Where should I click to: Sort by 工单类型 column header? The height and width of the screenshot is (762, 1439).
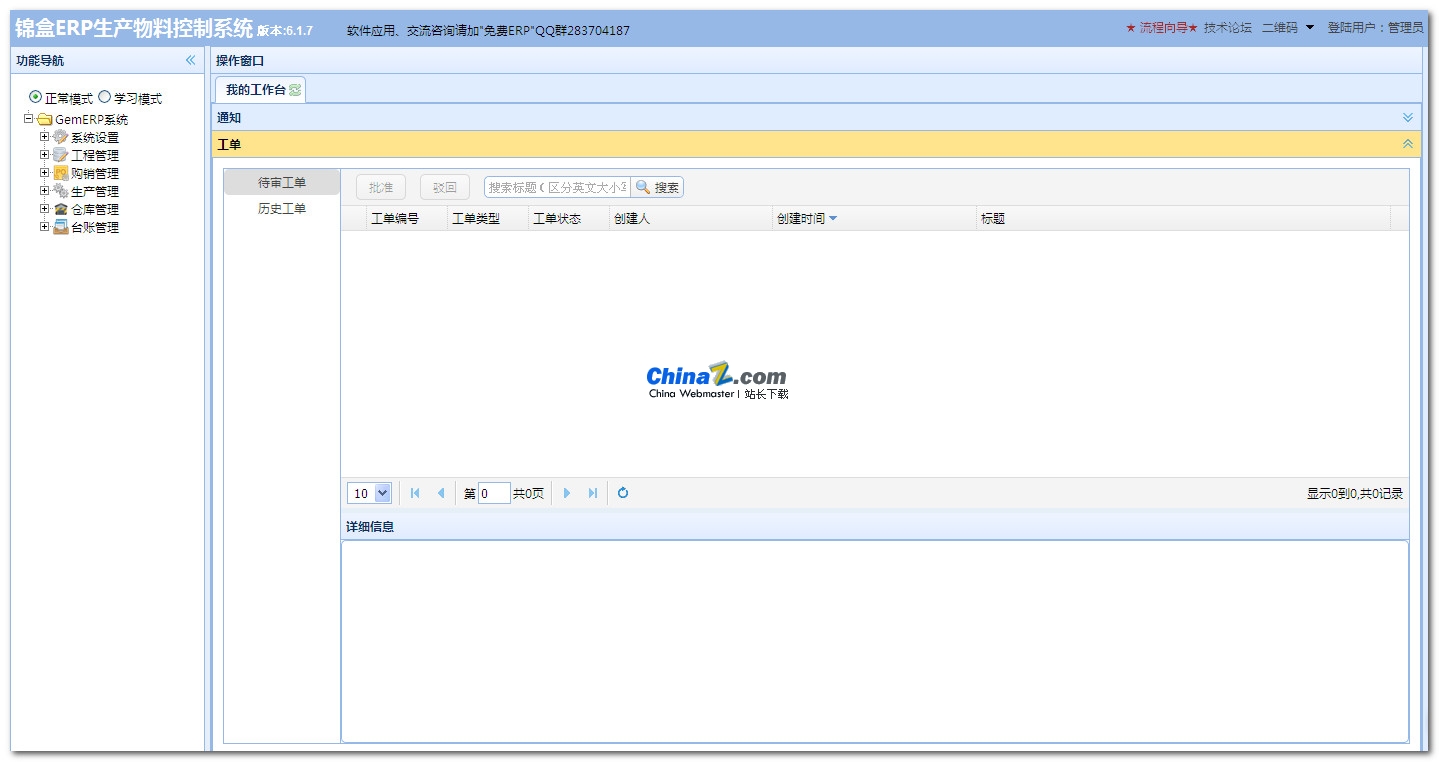(x=488, y=218)
